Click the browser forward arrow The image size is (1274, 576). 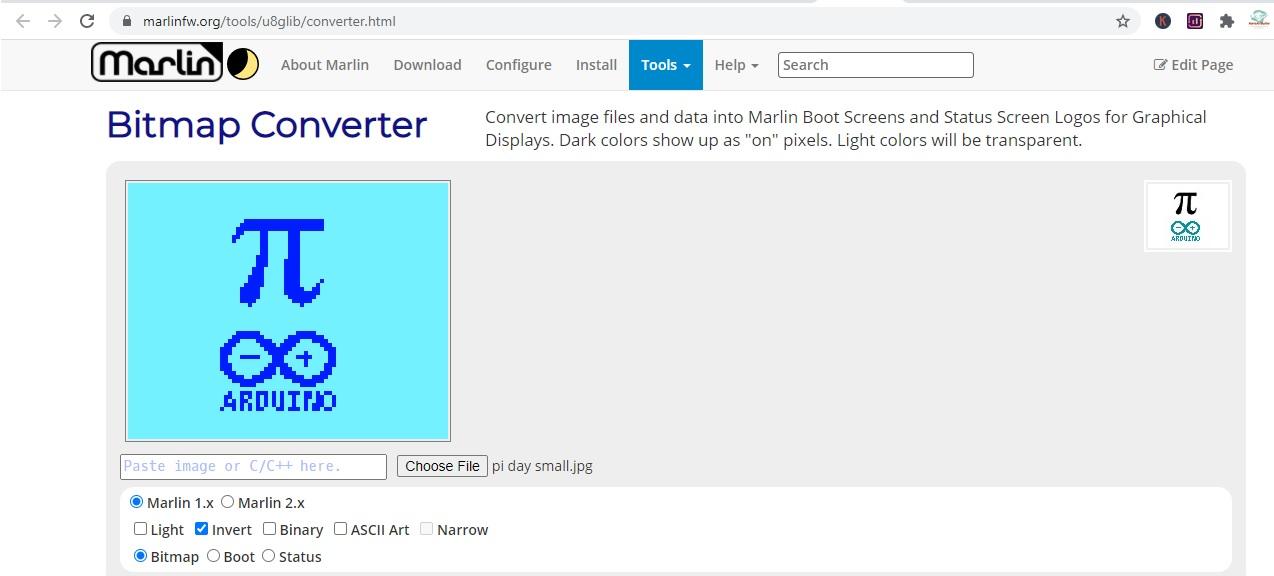pyautogui.click(x=55, y=21)
